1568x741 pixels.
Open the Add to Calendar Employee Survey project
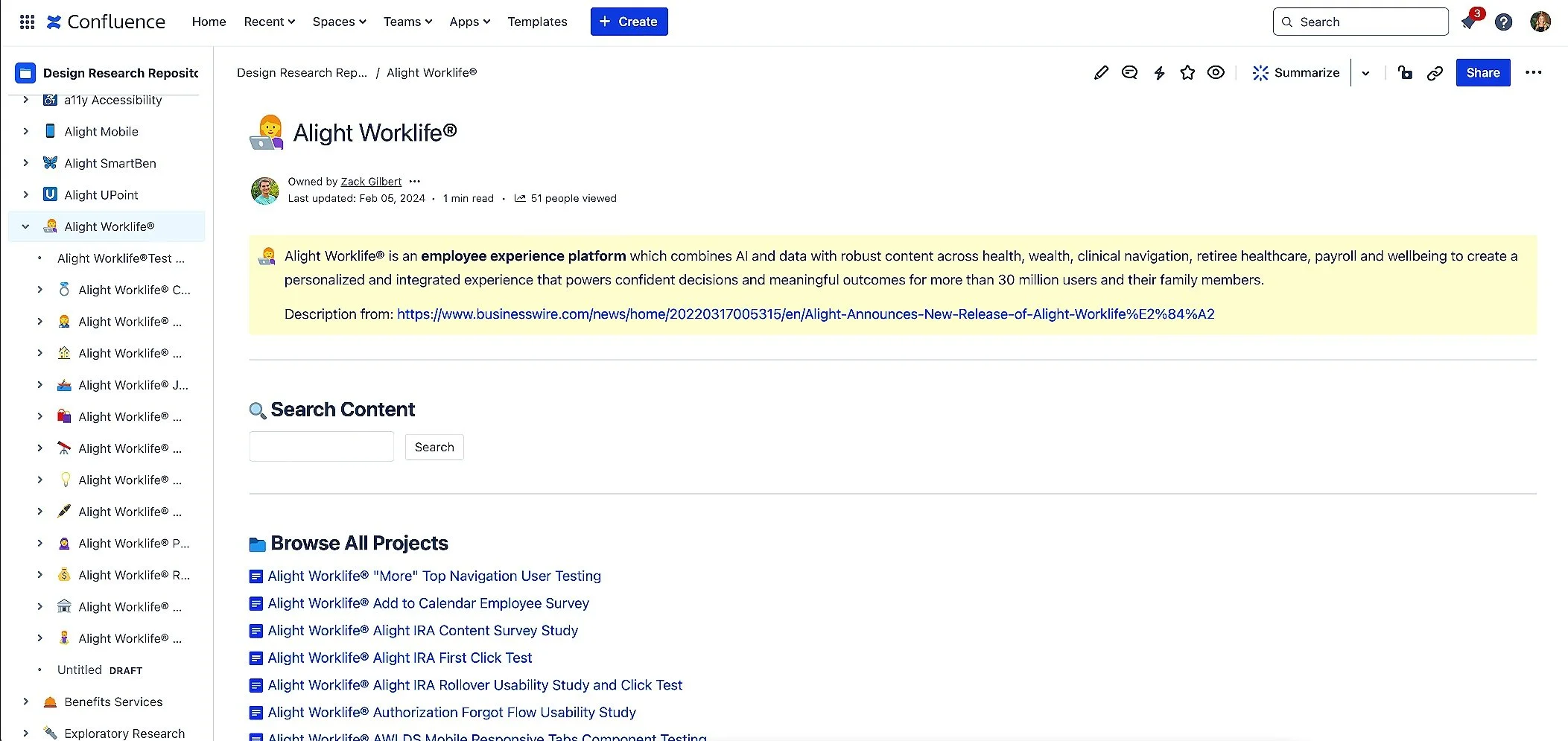(428, 603)
